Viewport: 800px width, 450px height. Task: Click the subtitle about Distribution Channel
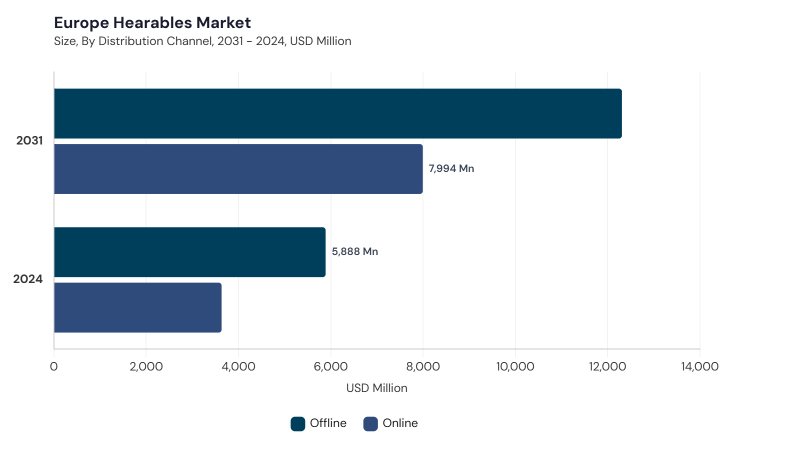tap(203, 41)
